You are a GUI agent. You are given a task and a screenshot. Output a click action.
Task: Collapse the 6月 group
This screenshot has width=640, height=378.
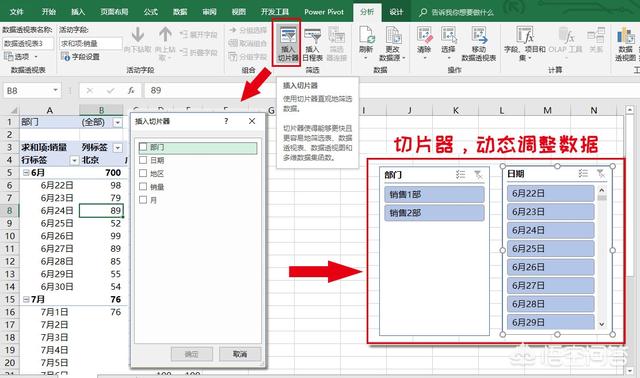coord(26,173)
